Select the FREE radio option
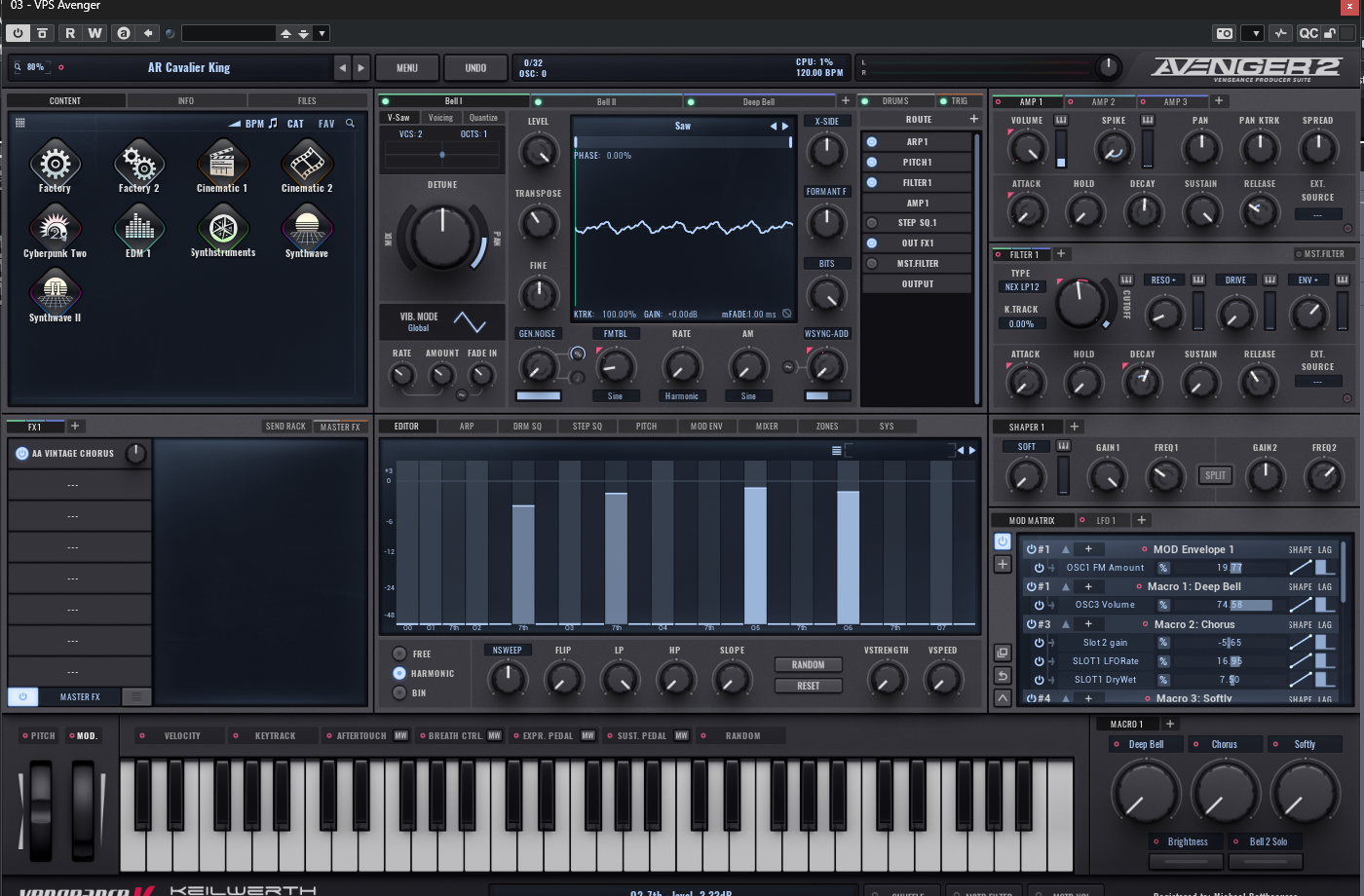1364x896 pixels. (x=399, y=653)
